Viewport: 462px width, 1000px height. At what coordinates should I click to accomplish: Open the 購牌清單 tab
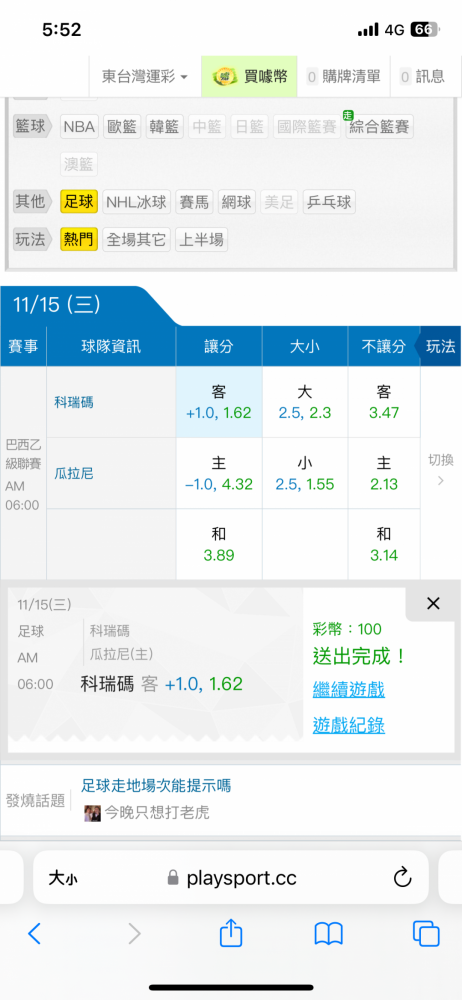344,77
